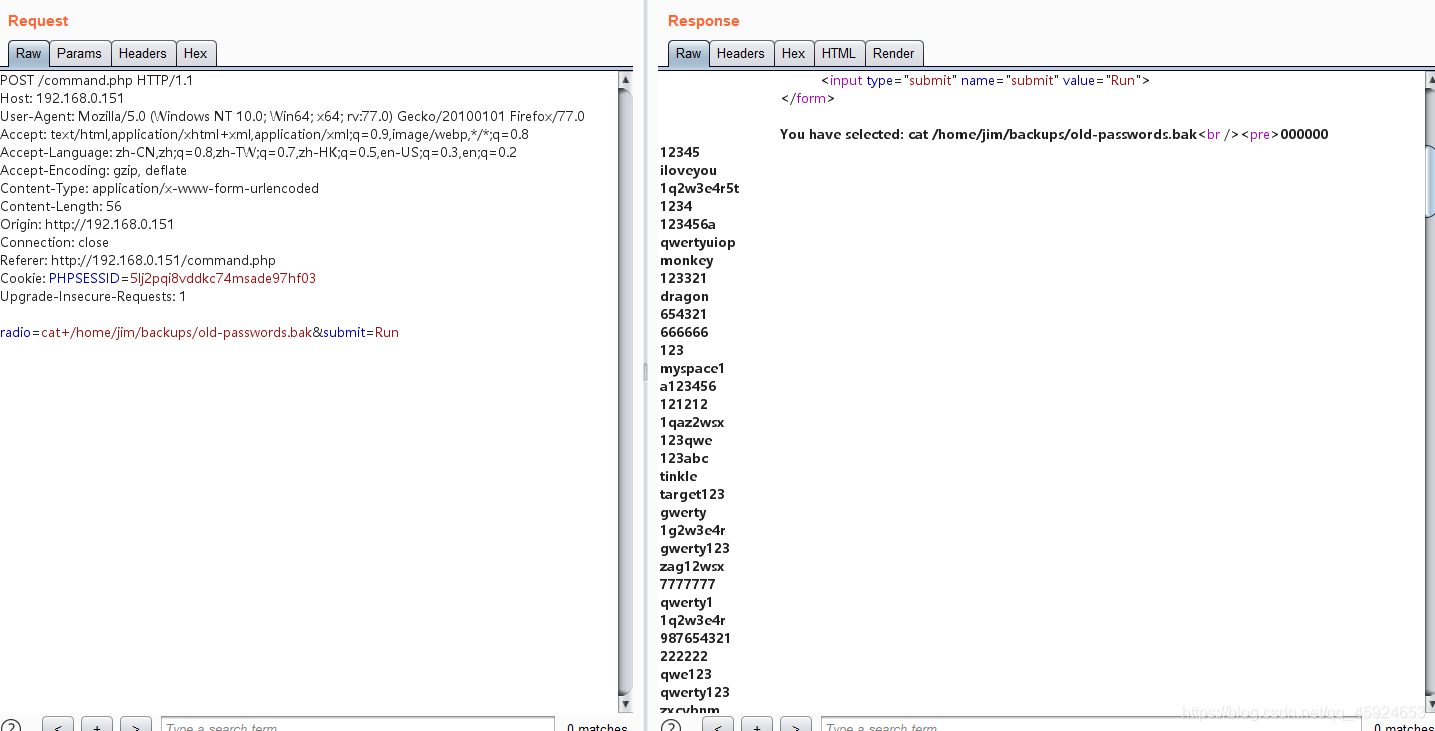Click the Referer header line
This screenshot has height=731, width=1435.
pos(138,260)
